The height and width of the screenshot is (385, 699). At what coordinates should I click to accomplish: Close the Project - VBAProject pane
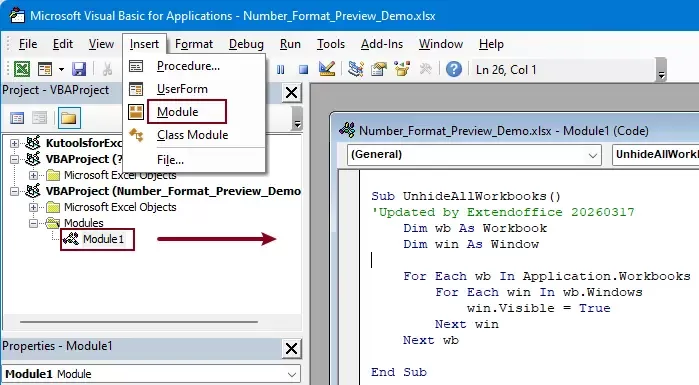click(292, 93)
